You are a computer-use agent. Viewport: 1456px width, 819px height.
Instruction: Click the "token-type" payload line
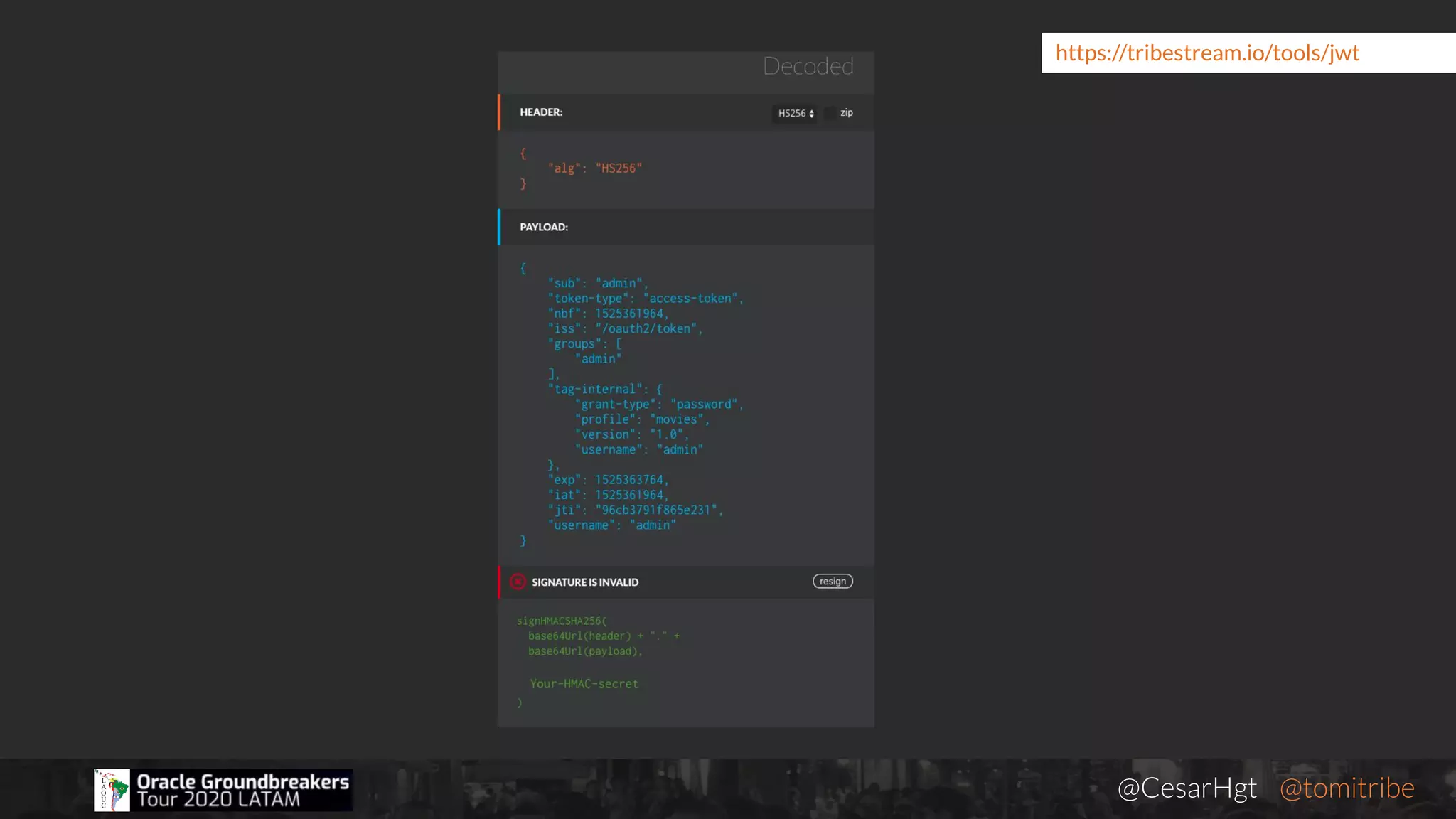click(x=645, y=299)
